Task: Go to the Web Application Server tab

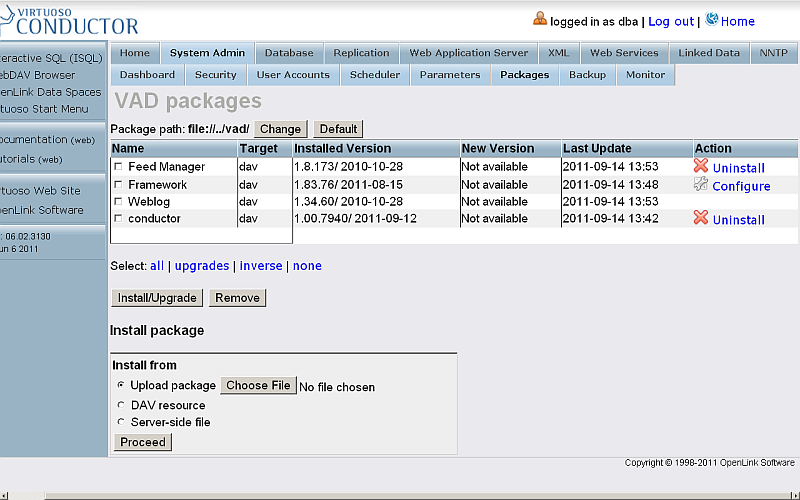Action: click(469, 53)
